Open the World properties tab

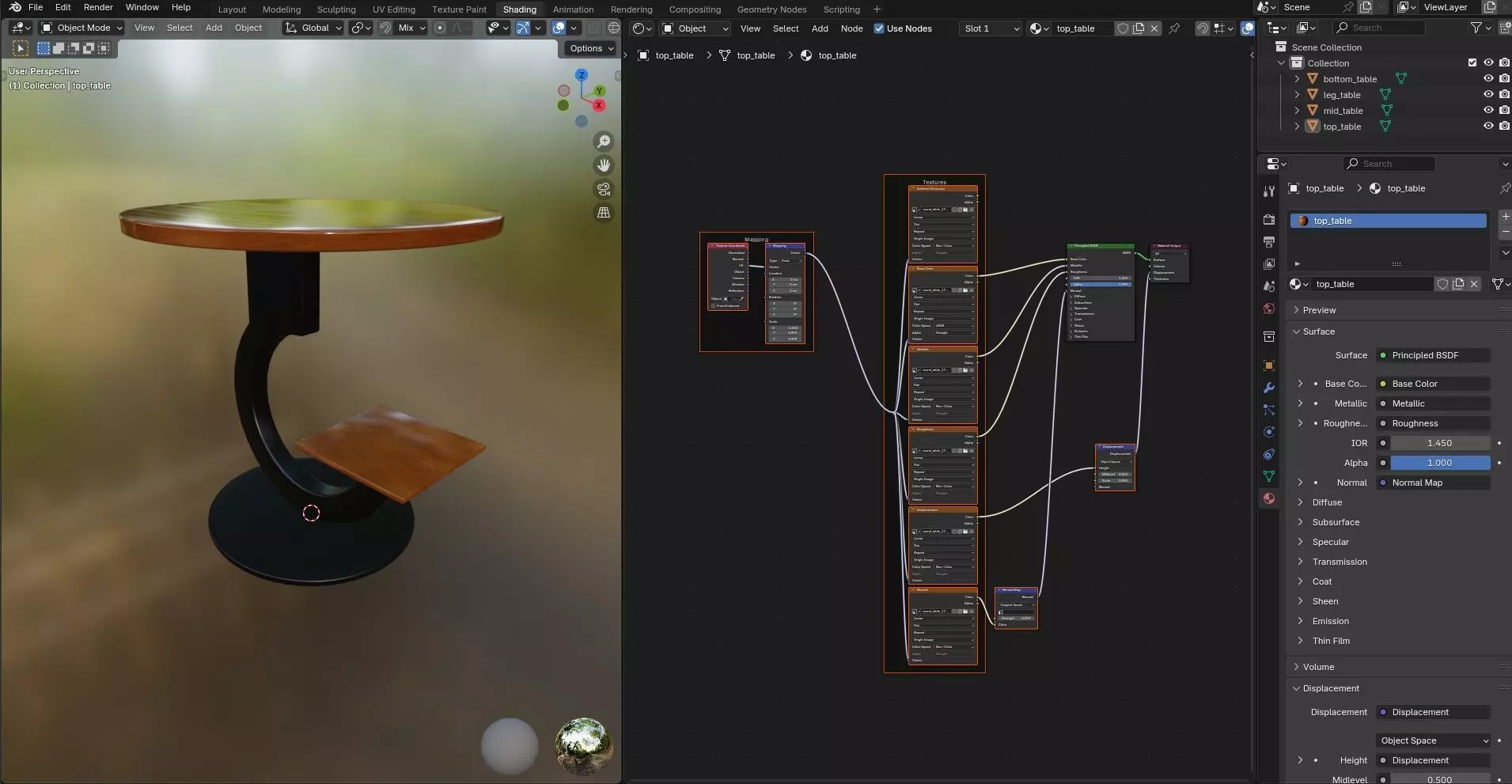(x=1269, y=309)
